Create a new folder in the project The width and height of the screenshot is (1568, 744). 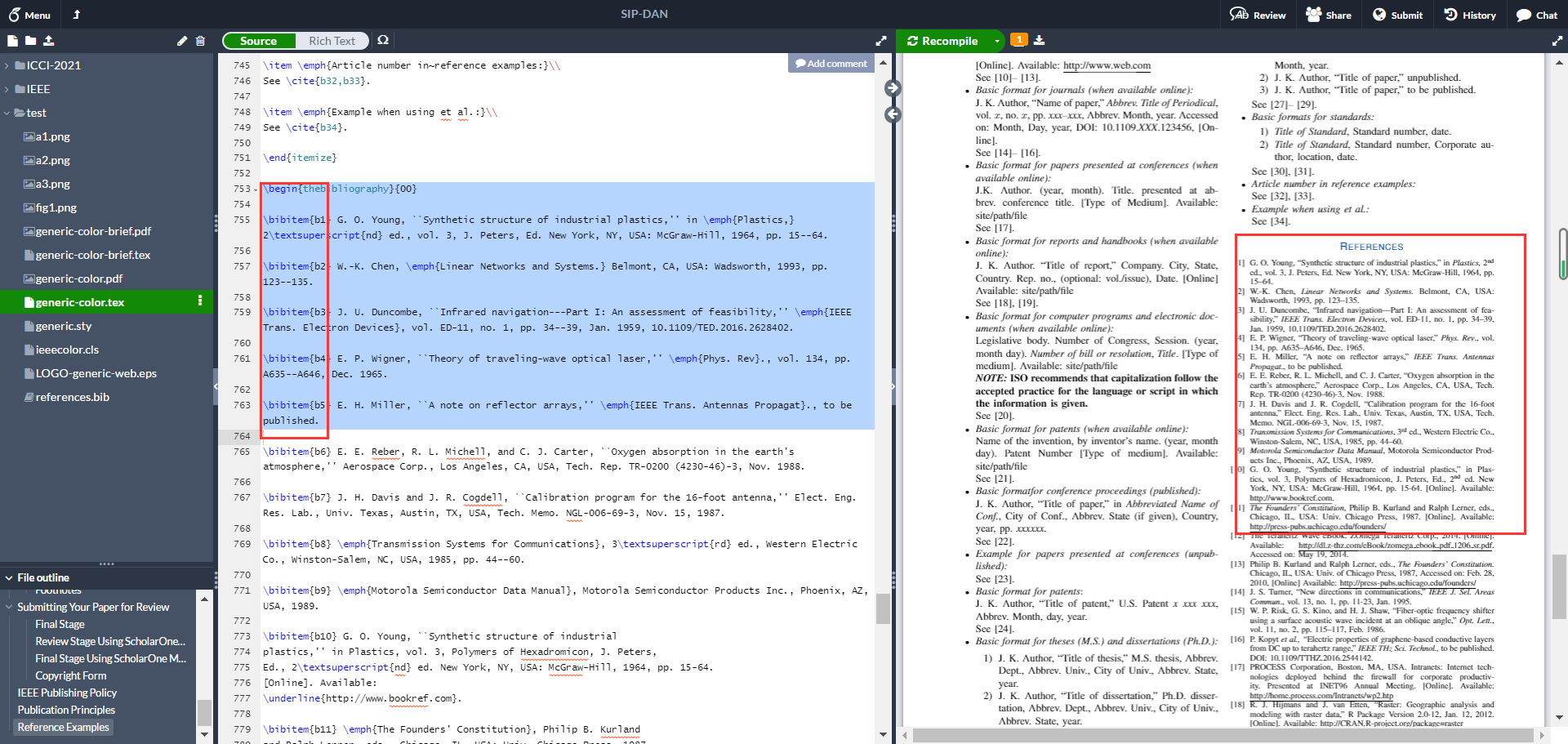31,40
